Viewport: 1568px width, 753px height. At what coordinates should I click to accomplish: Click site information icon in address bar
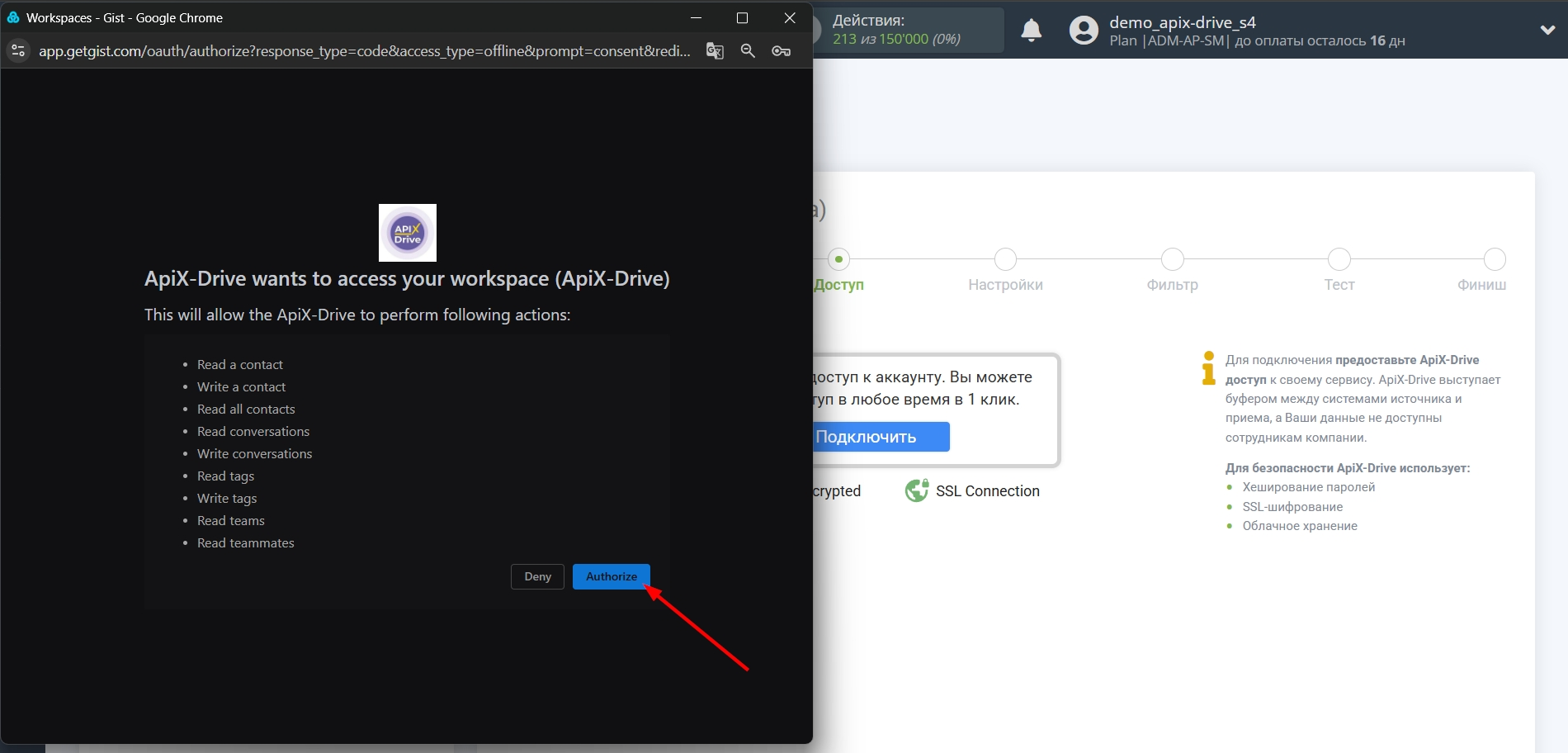[18, 51]
